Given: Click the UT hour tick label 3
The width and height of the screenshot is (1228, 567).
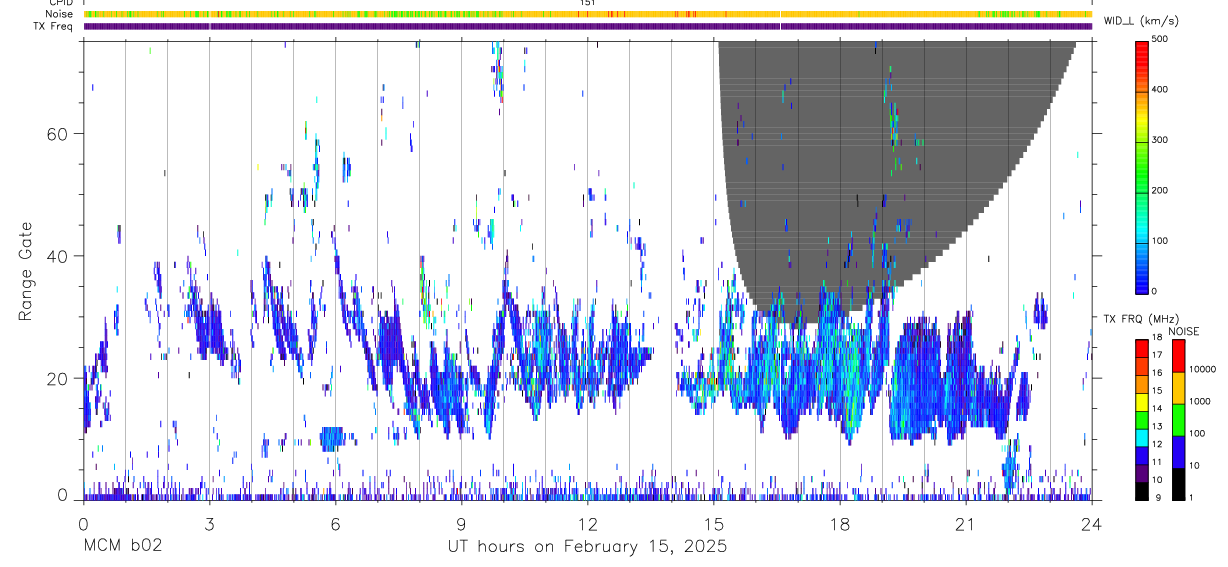Looking at the screenshot, I should point(209,523).
